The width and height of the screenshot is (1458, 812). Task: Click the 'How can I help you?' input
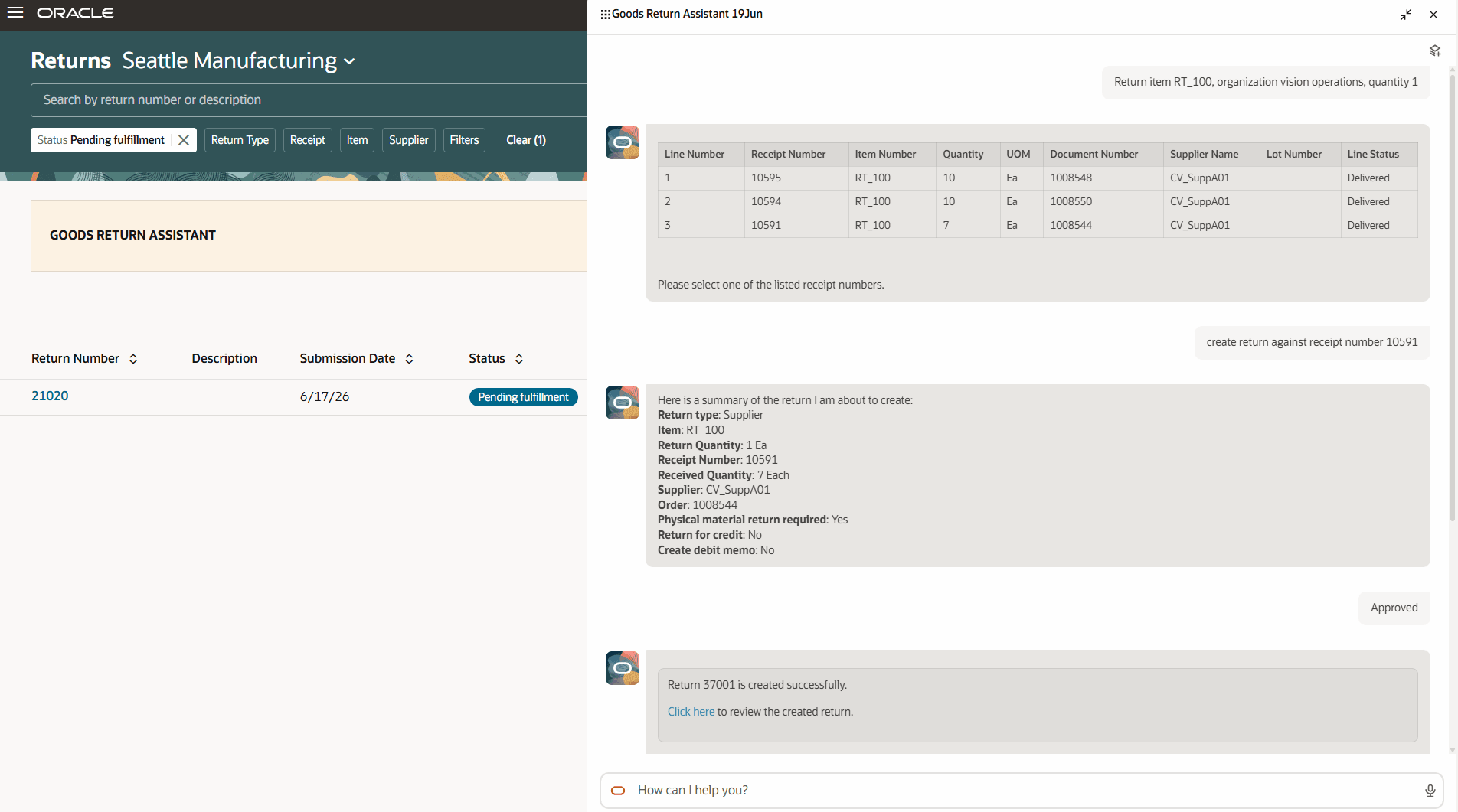click(x=1022, y=791)
